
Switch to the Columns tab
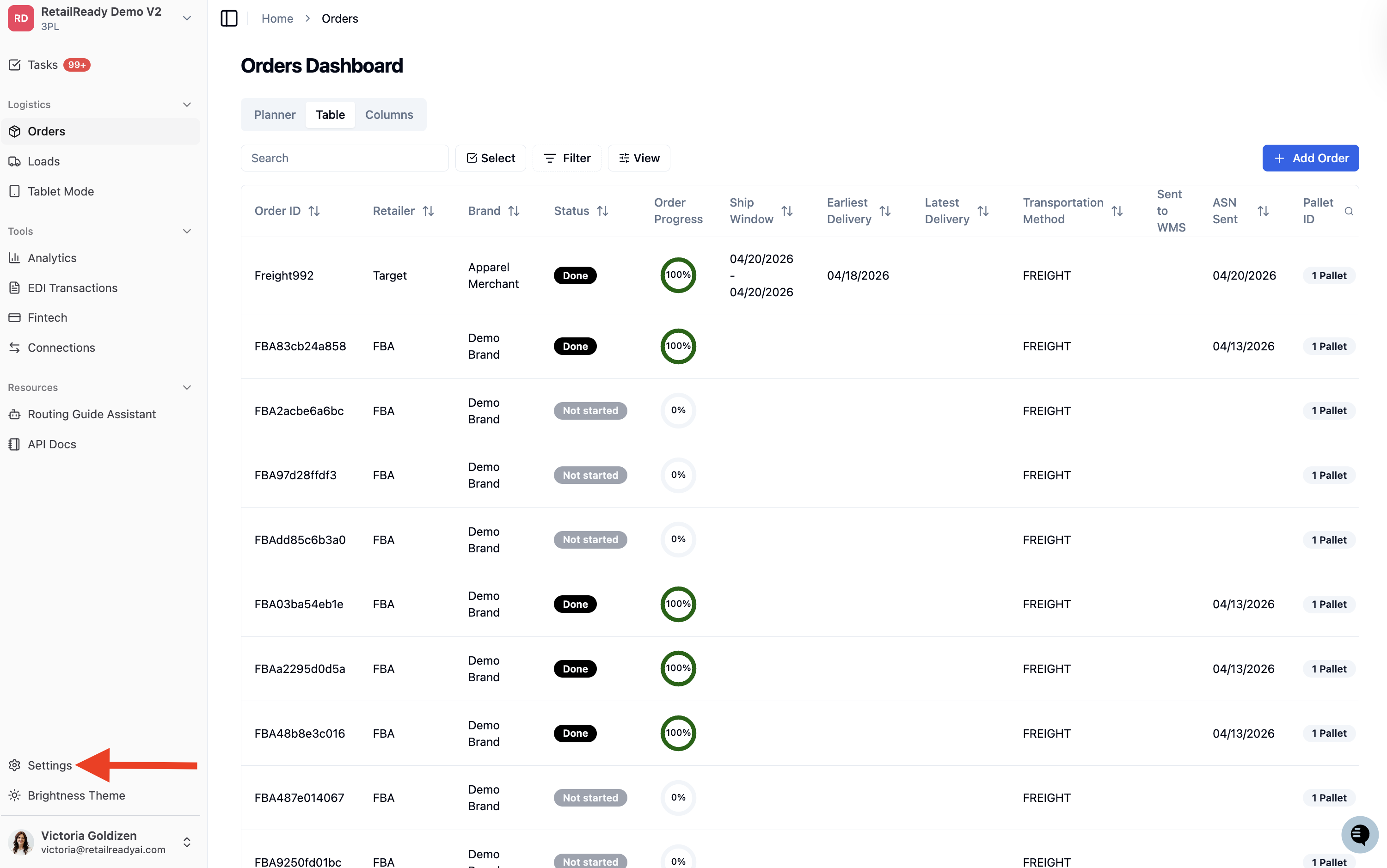coord(389,115)
